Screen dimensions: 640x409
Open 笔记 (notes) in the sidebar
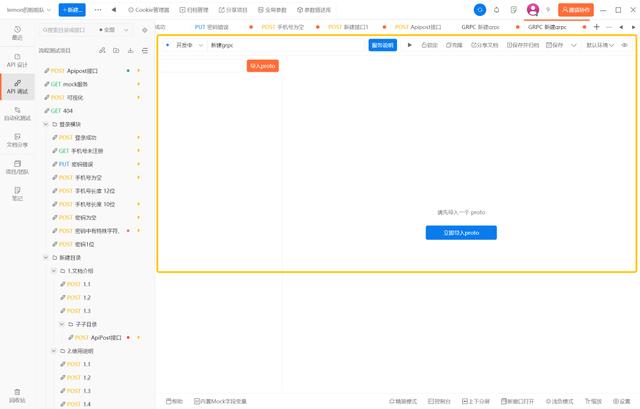coord(17,193)
